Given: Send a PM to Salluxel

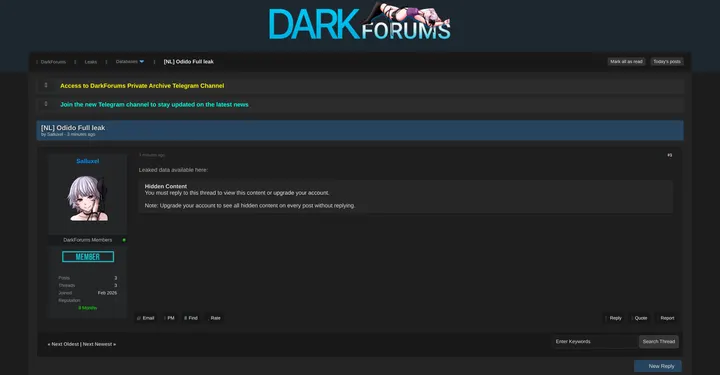Looking at the screenshot, I should point(169,318).
